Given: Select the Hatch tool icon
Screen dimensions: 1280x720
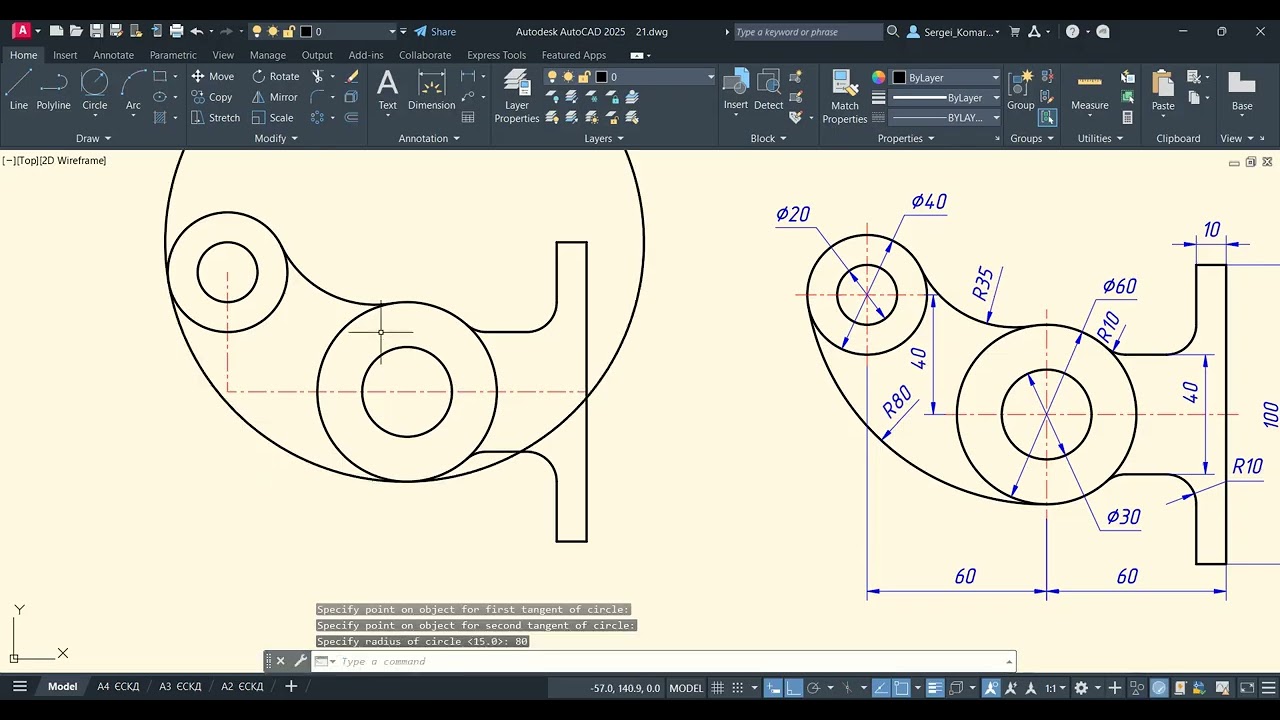Looking at the screenshot, I should (160, 117).
